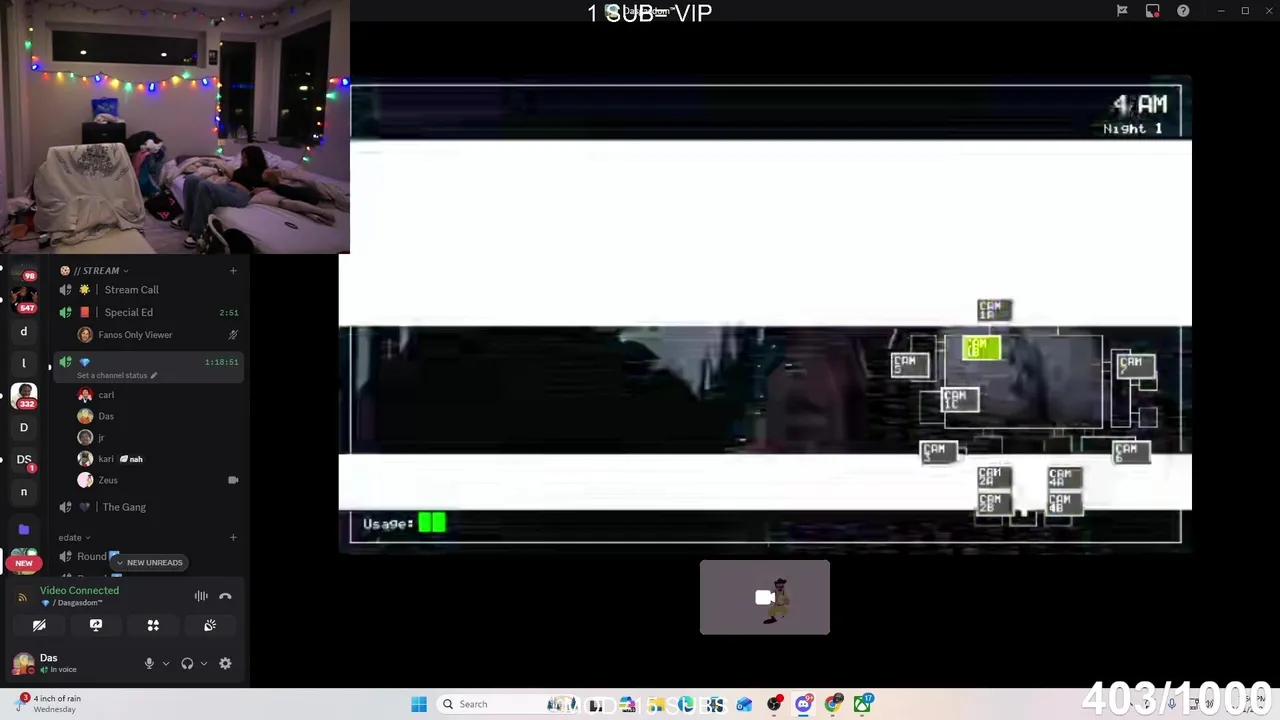1280x720 pixels.
Task: Collapse the // STREAM category
Action: (97, 270)
